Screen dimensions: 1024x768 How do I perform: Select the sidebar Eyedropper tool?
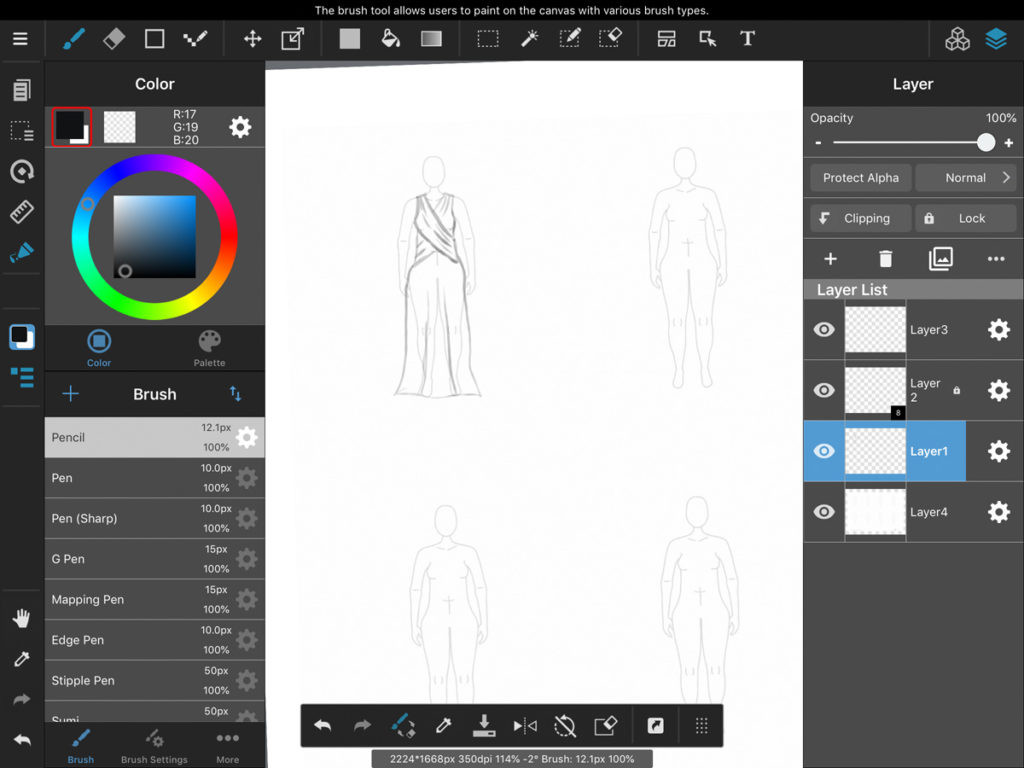tap(22, 659)
